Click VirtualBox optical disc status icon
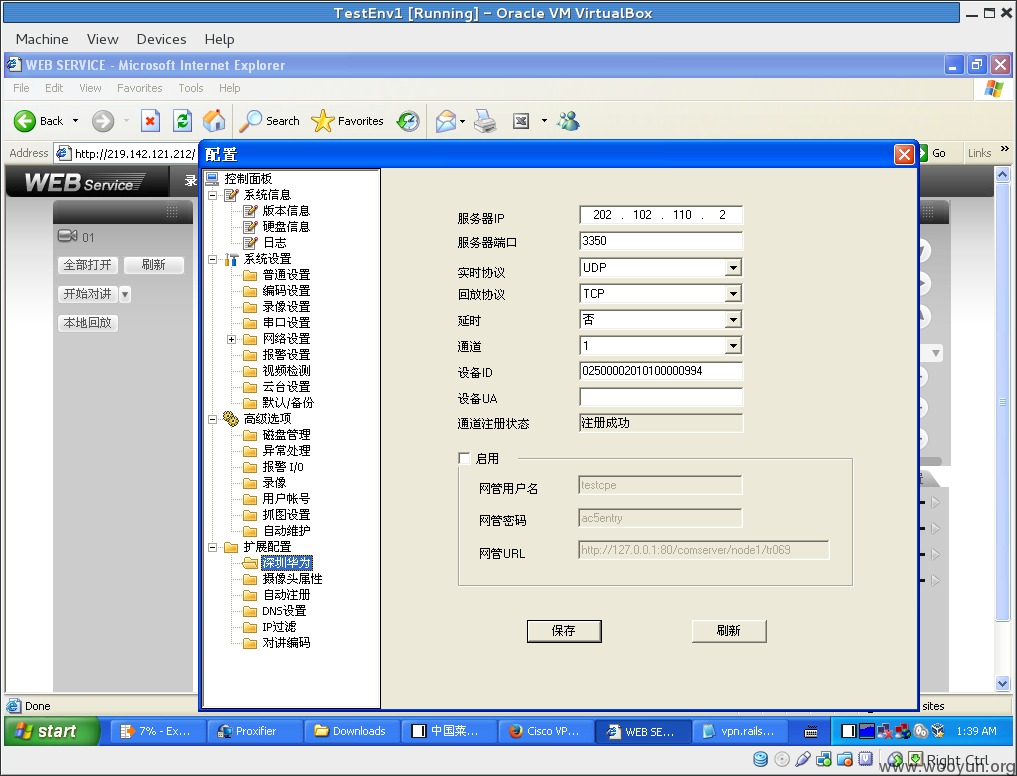The height and width of the screenshot is (776, 1017). tap(782, 758)
